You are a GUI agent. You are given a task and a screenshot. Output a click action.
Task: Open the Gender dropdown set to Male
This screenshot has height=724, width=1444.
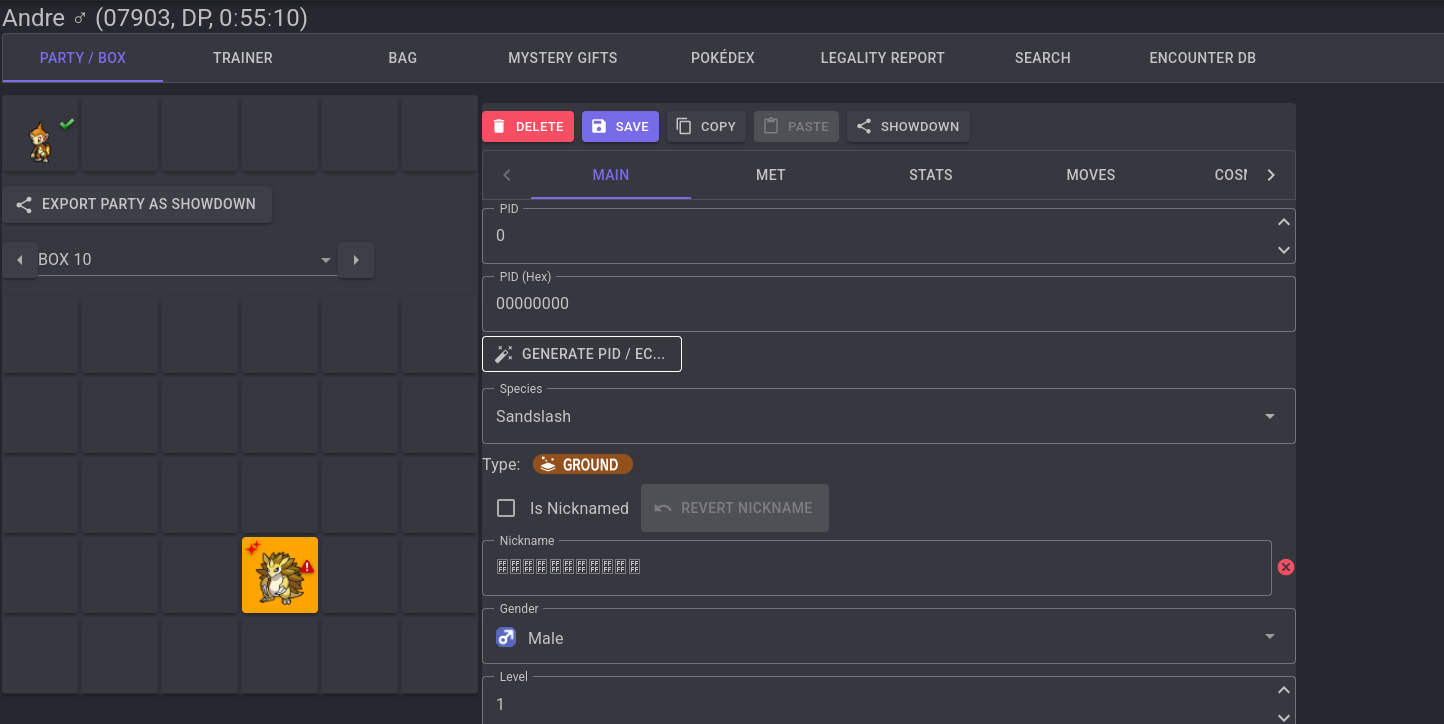coord(888,637)
